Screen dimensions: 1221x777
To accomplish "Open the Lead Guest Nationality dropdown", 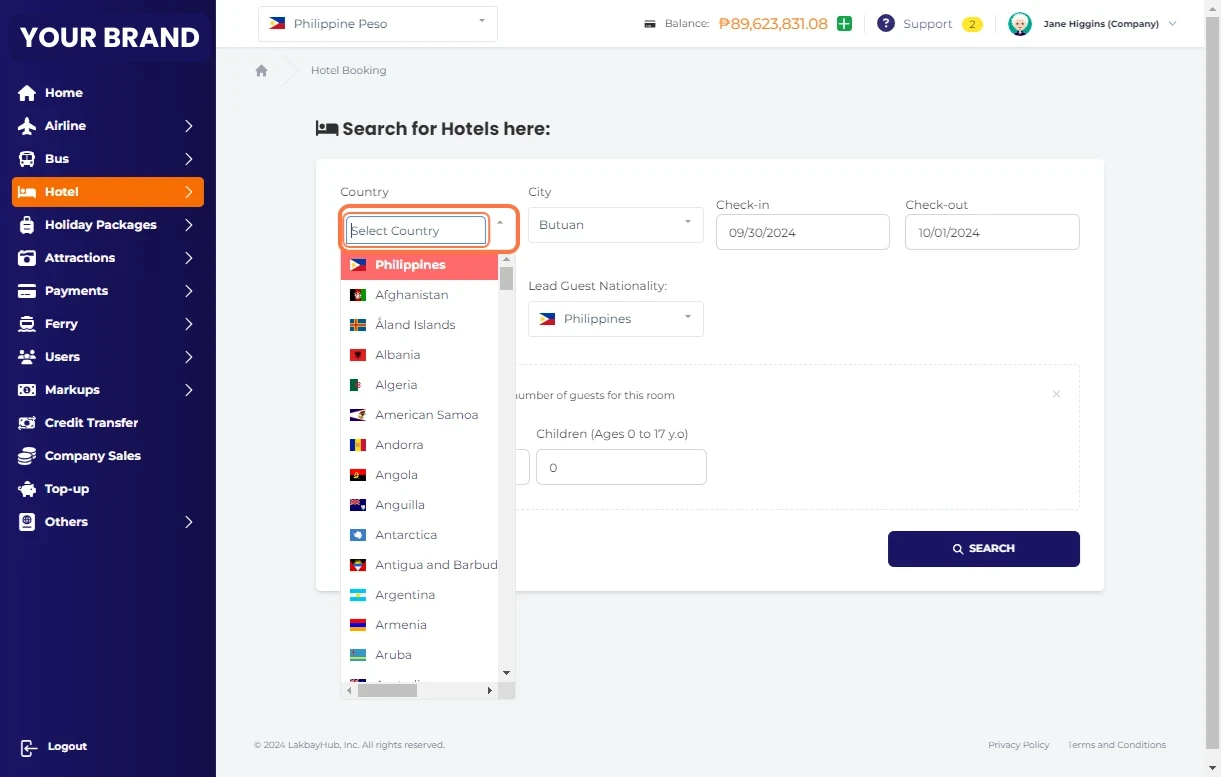I will tap(615, 319).
